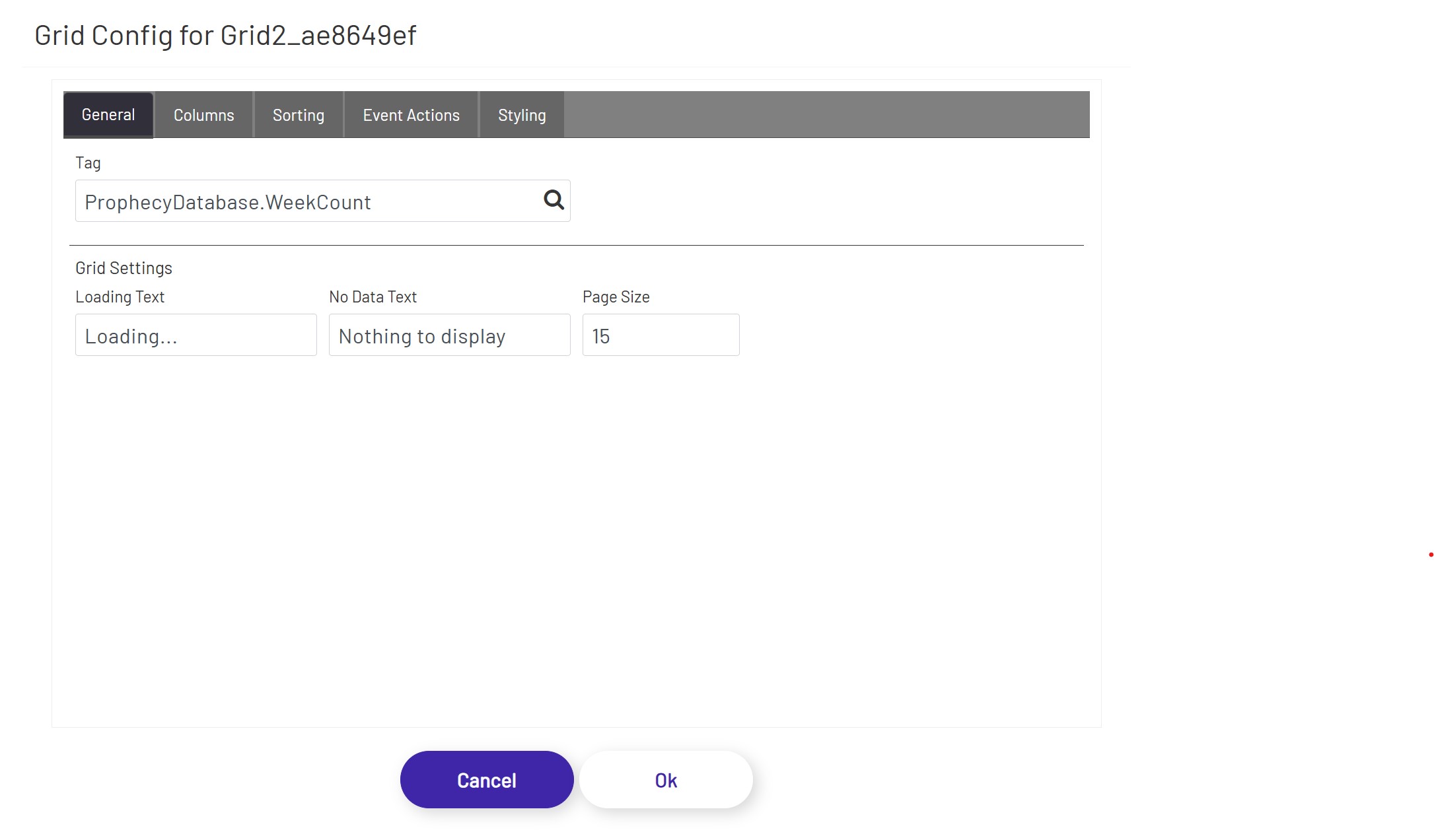This screenshot has height=840, width=1434.
Task: Confirm settings with the Ok button
Action: click(665, 779)
